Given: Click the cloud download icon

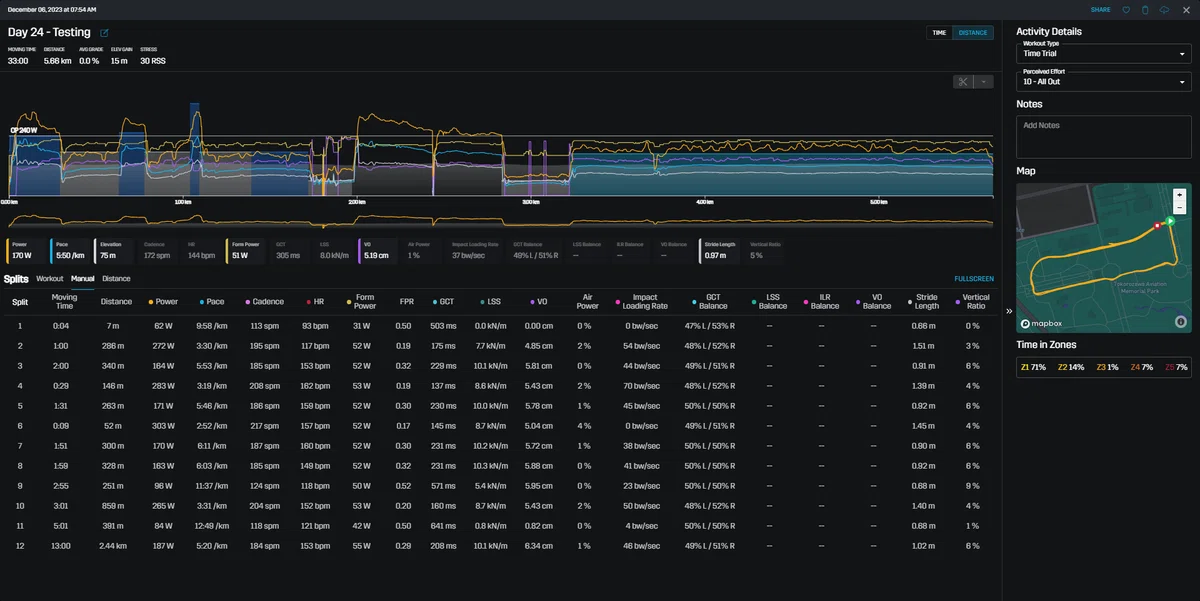Looking at the screenshot, I should coord(1164,10).
